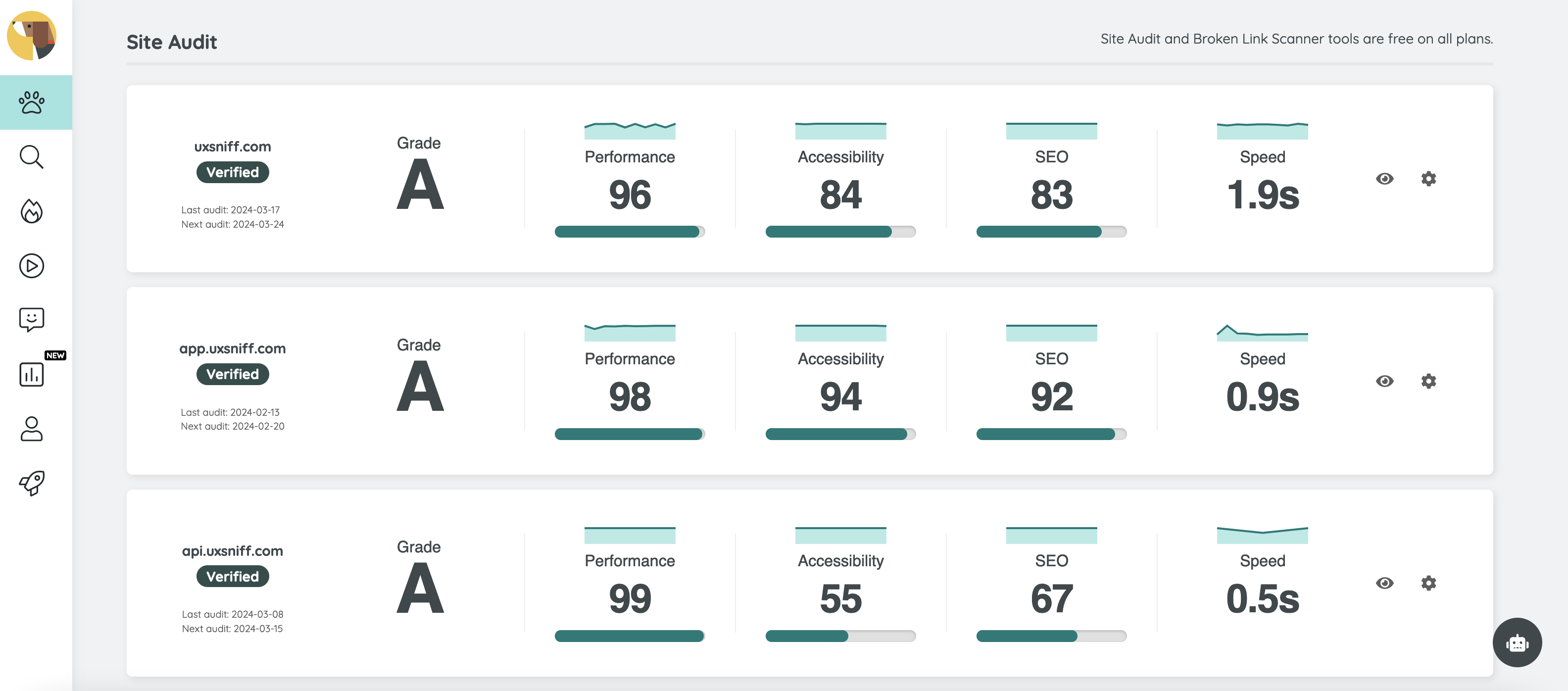This screenshot has height=691, width=1568.
Task: Click the Performance score 99
Action: pos(630,599)
